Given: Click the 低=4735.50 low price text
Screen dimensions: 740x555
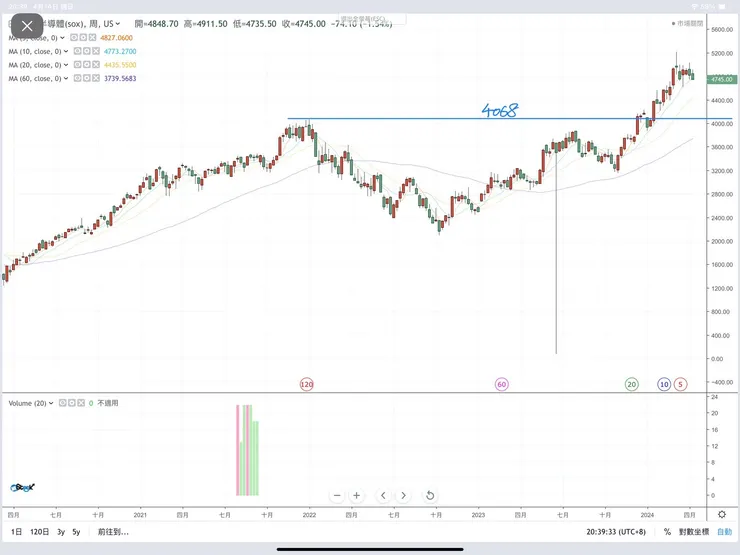Looking at the screenshot, I should (x=254, y=24).
